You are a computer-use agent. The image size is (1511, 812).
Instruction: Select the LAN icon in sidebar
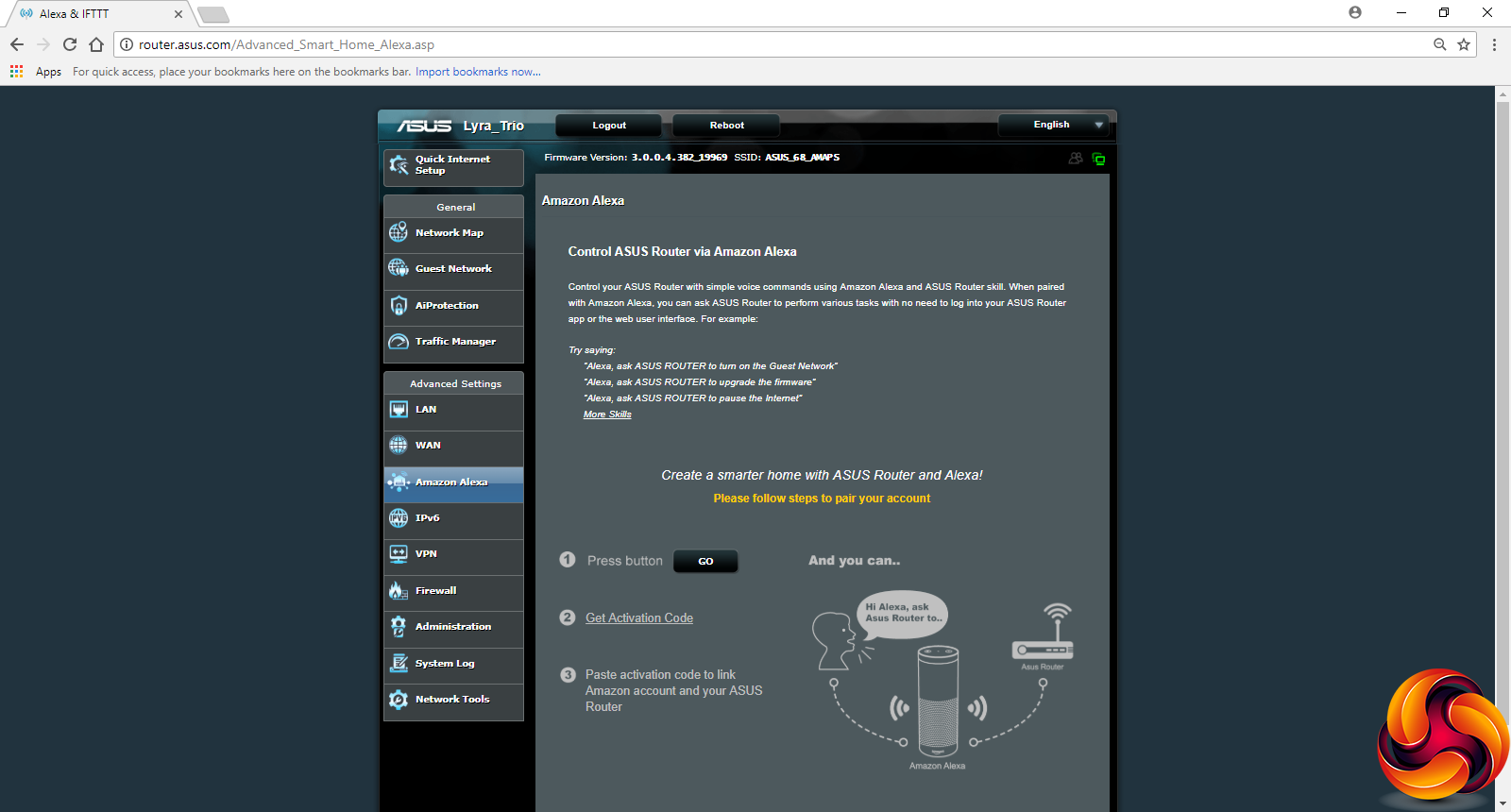tap(399, 409)
